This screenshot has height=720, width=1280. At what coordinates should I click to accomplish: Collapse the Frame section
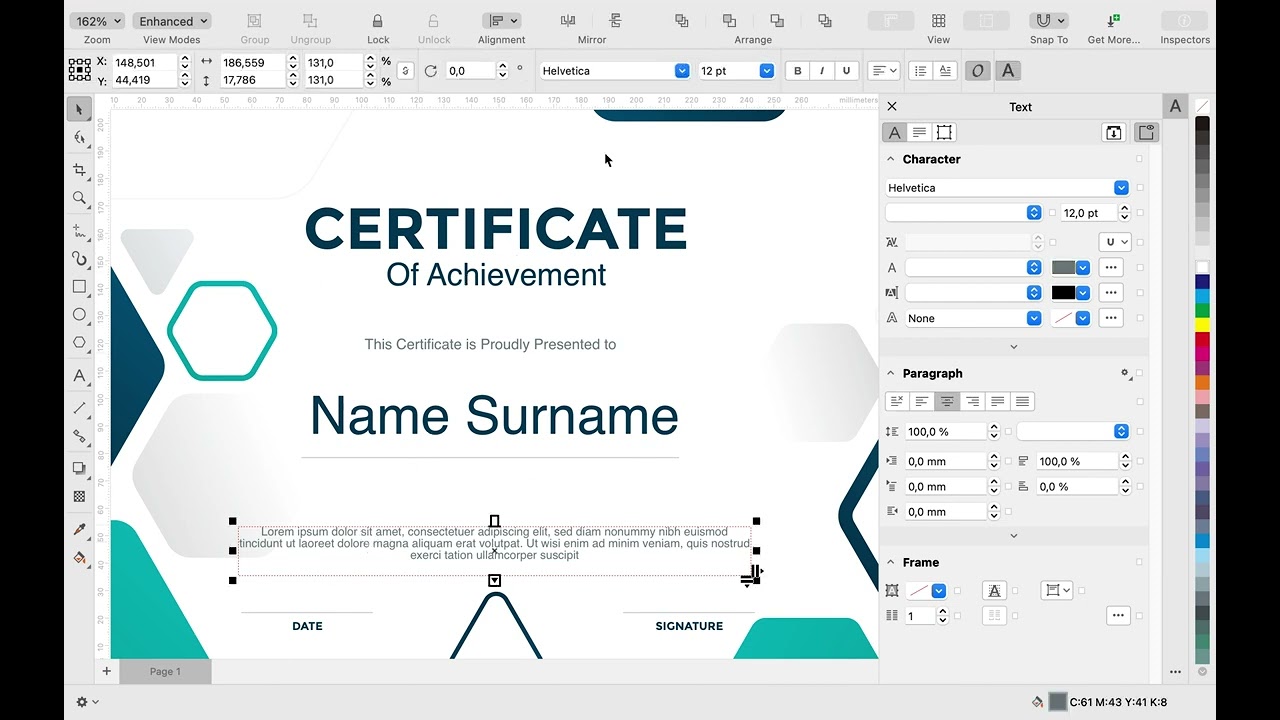(891, 562)
